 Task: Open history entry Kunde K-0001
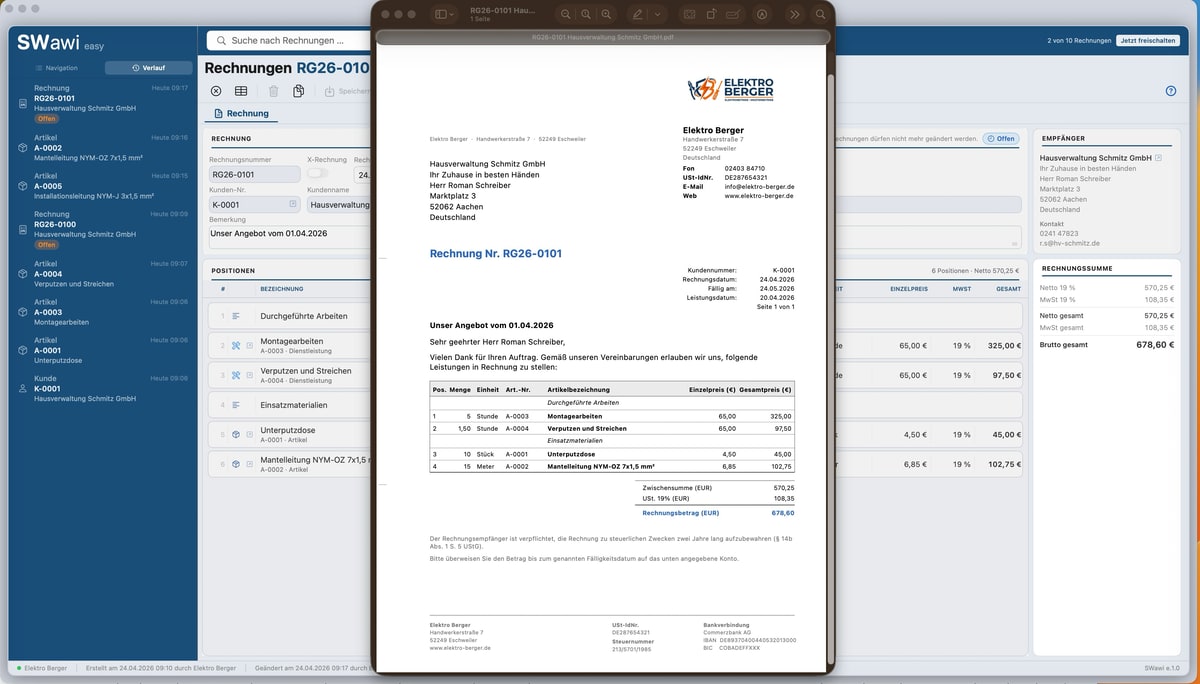click(x=102, y=388)
